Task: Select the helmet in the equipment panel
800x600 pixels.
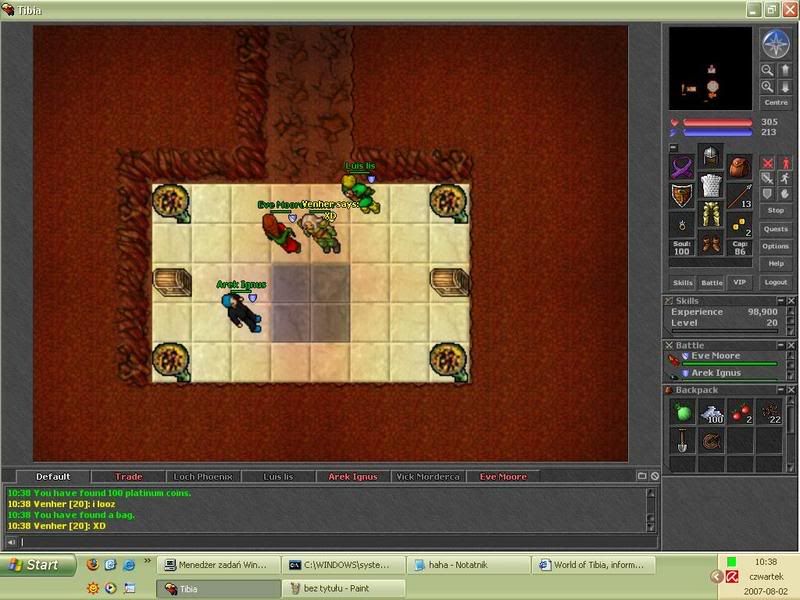Action: click(x=711, y=157)
